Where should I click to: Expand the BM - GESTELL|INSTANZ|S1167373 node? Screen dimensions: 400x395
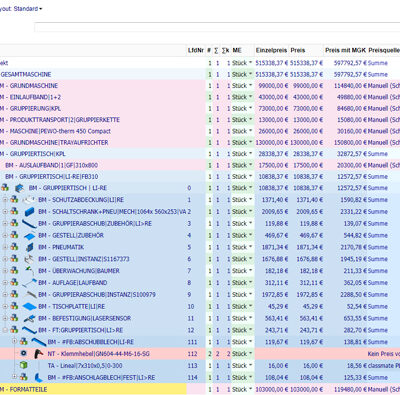pos(5,259)
